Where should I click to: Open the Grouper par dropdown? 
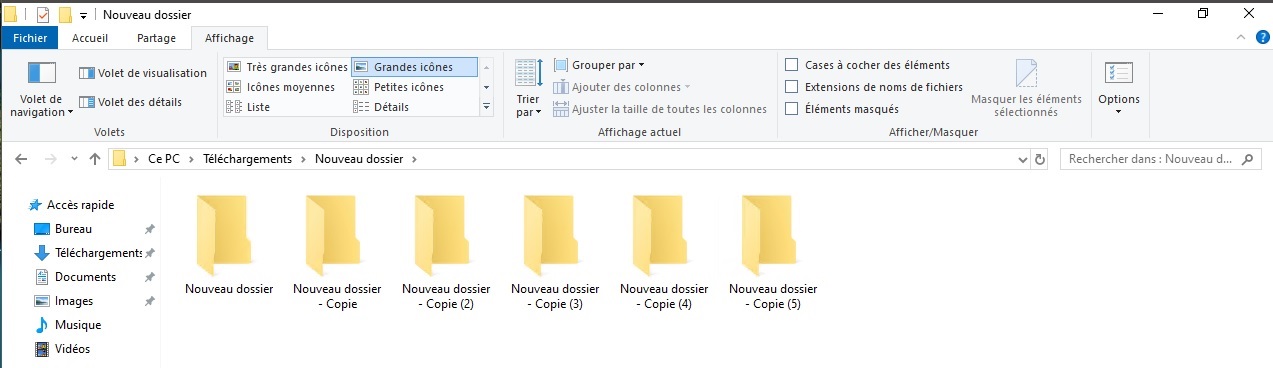point(599,65)
